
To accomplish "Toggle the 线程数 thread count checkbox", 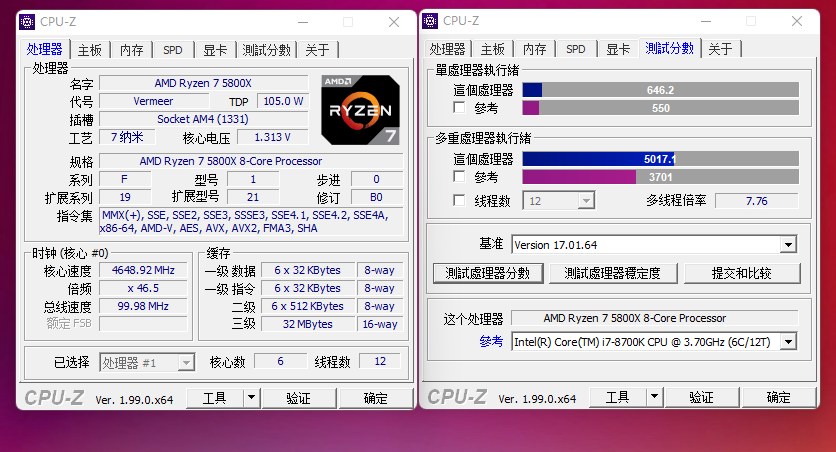I will pyautogui.click(x=459, y=200).
